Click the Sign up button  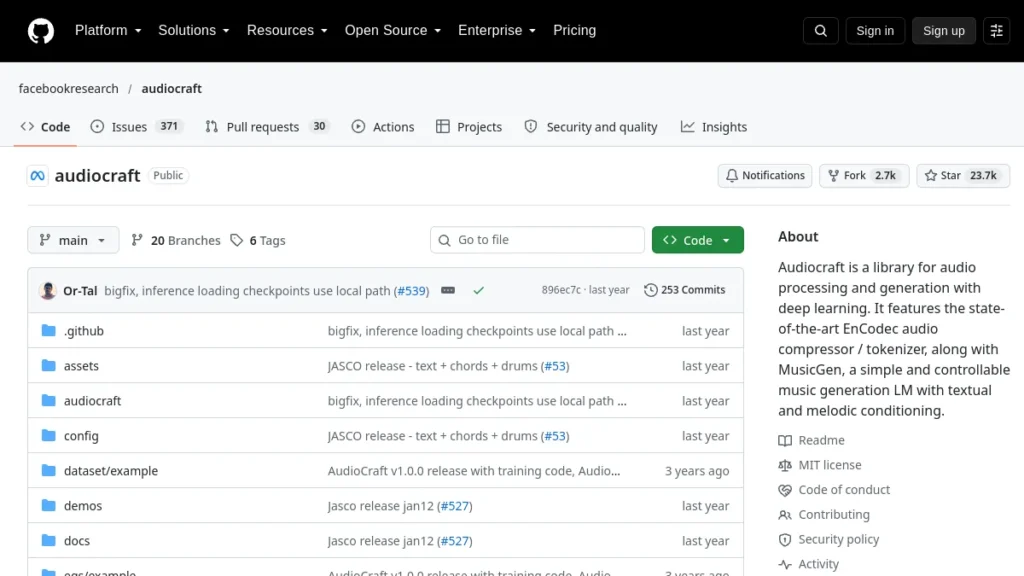tap(944, 31)
